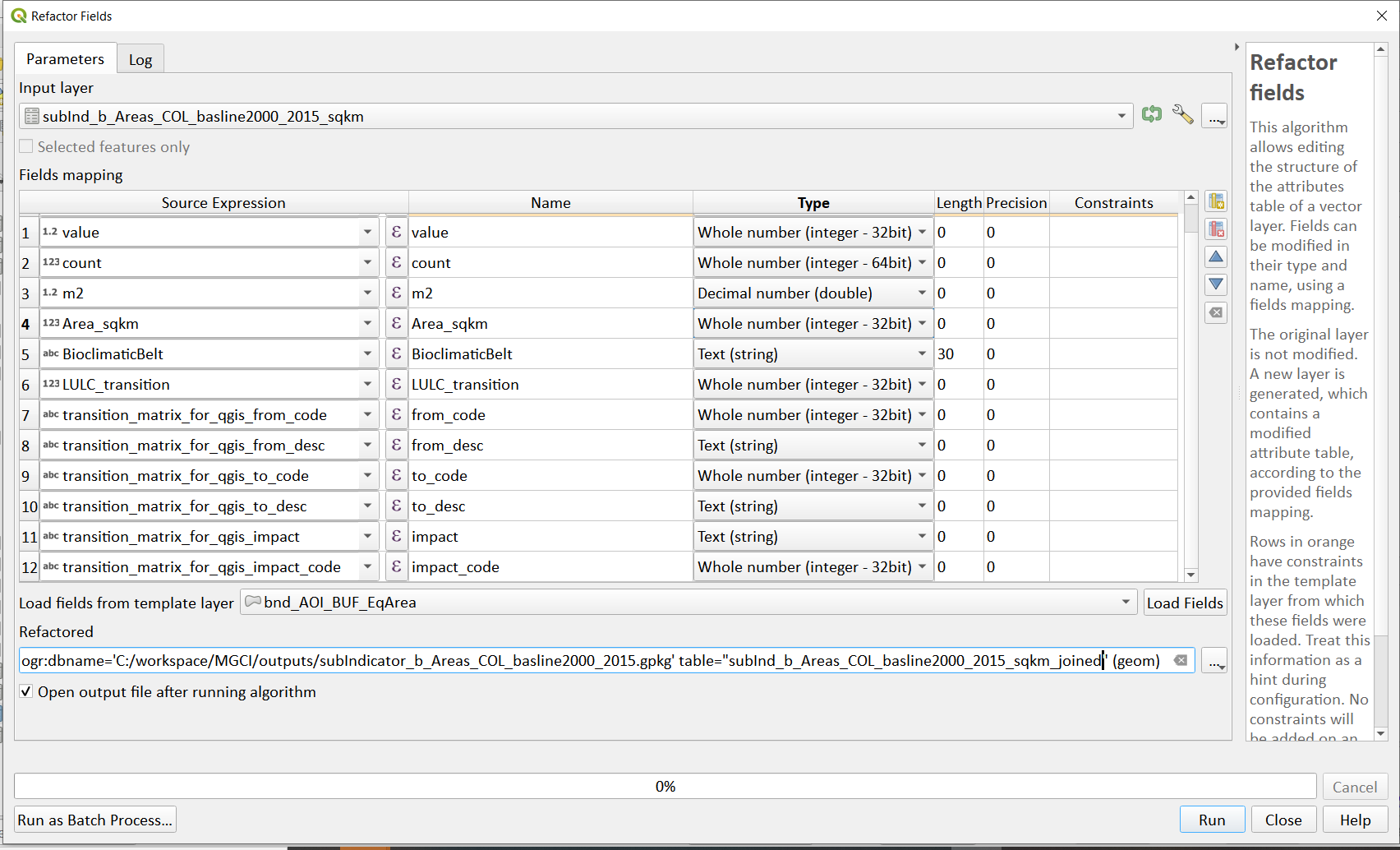Click the Name column header
Viewport: 1400px width, 850px height.
coord(550,203)
